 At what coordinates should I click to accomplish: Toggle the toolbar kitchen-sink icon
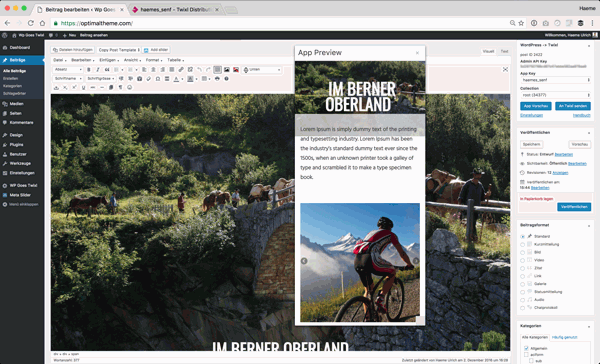pos(217,70)
